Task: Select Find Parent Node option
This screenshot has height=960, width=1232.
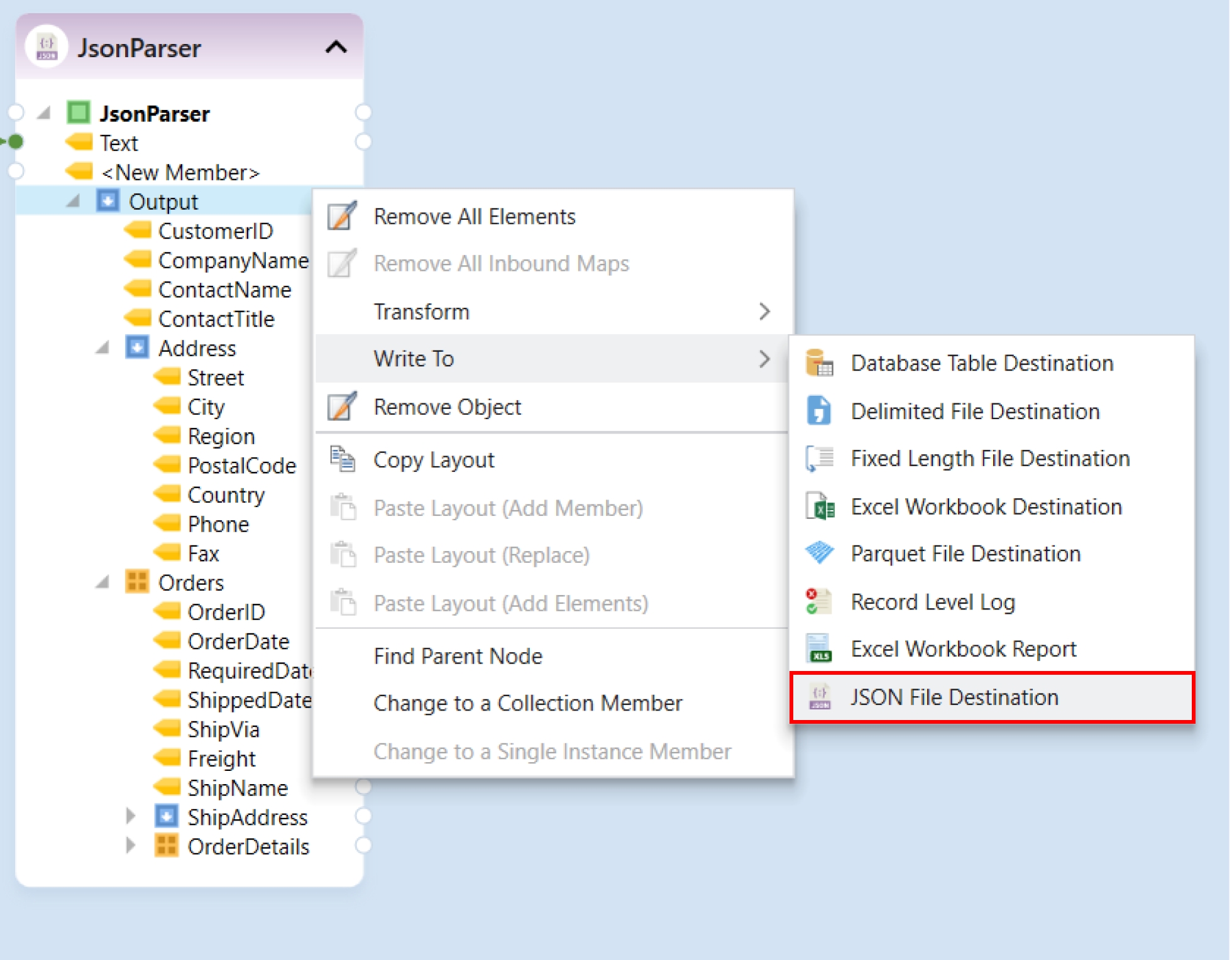Action: pyautogui.click(x=458, y=656)
